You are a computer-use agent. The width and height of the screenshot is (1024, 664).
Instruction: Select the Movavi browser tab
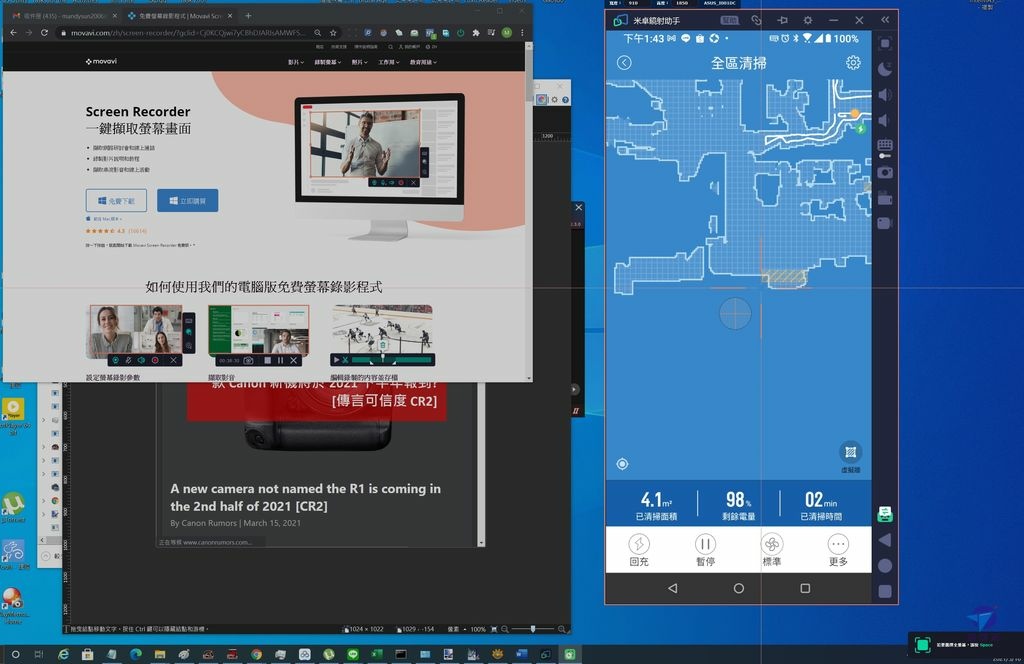coord(180,16)
